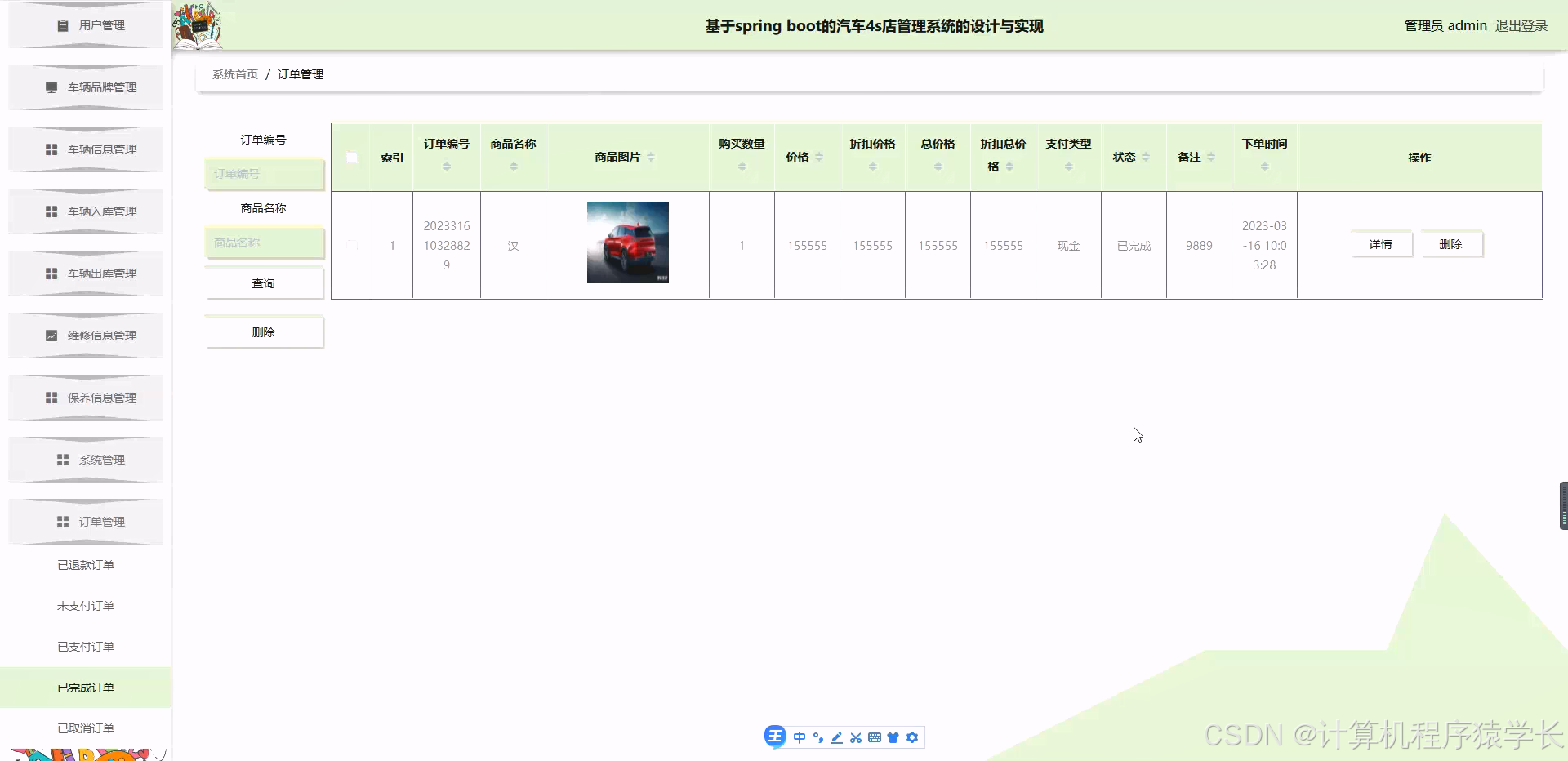Screen dimensions: 1568x761
Task: Click the 查询 search button
Action: [x=264, y=283]
